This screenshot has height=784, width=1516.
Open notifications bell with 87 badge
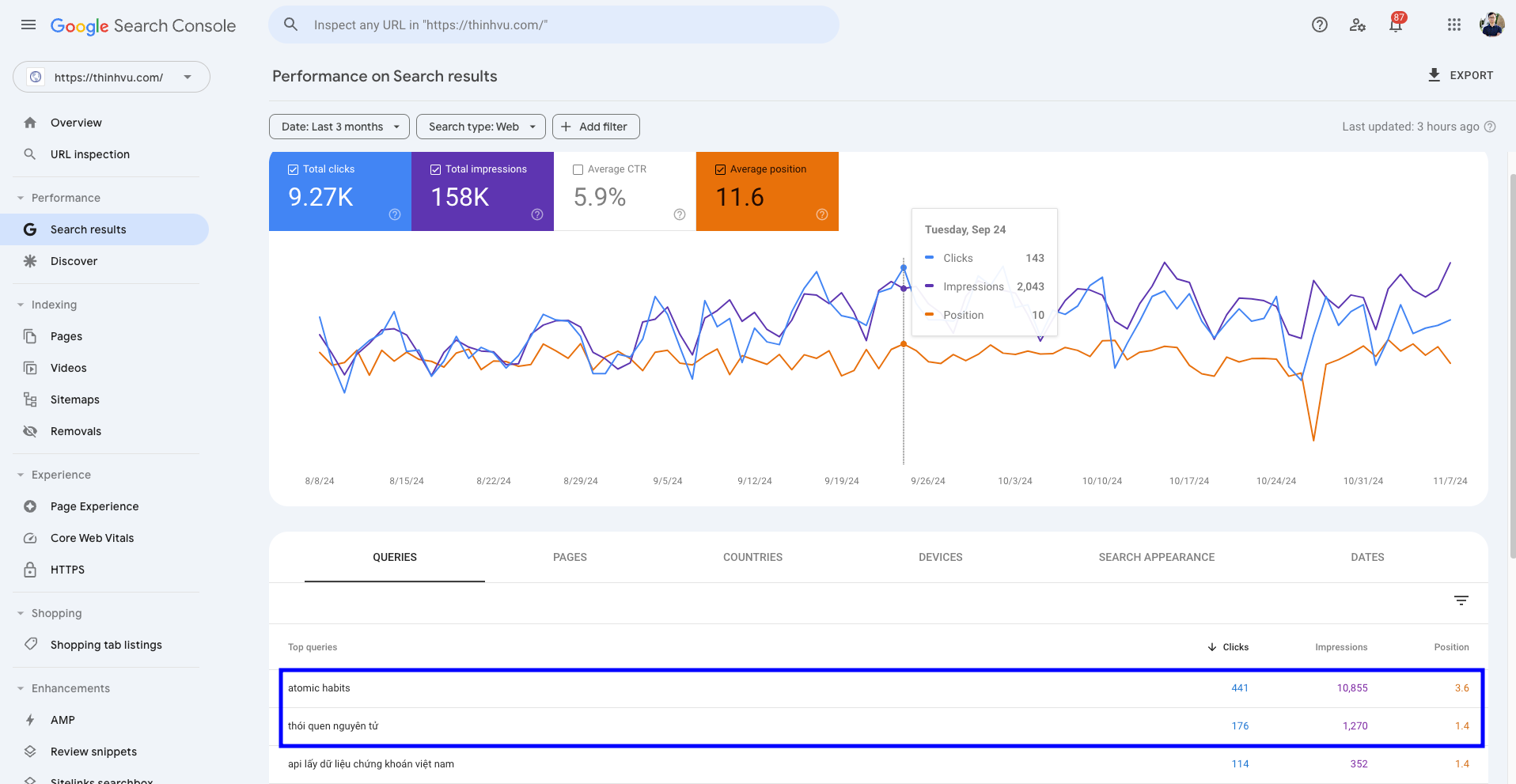pos(1397,24)
